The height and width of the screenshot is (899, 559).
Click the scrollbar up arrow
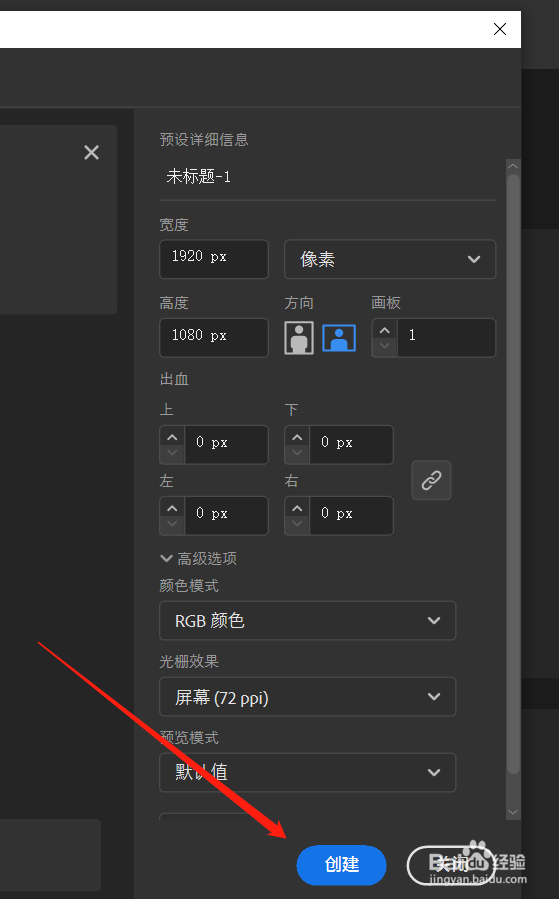[x=513, y=166]
